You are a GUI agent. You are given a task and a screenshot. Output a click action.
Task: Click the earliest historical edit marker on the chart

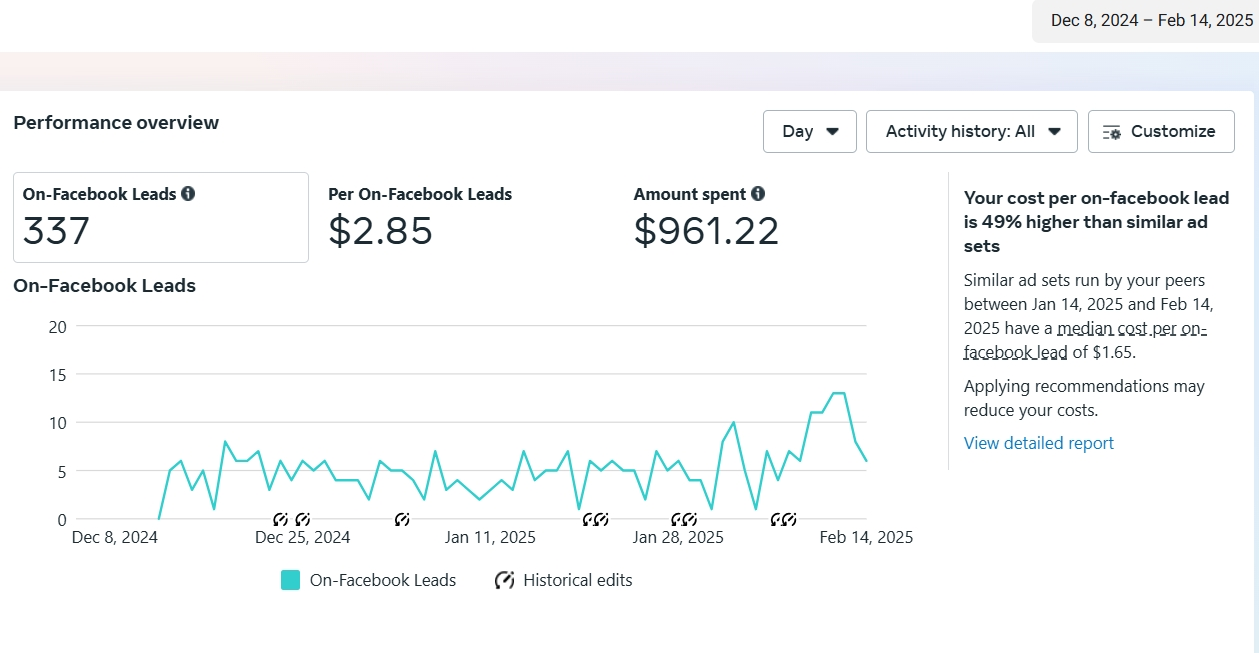coord(281,519)
